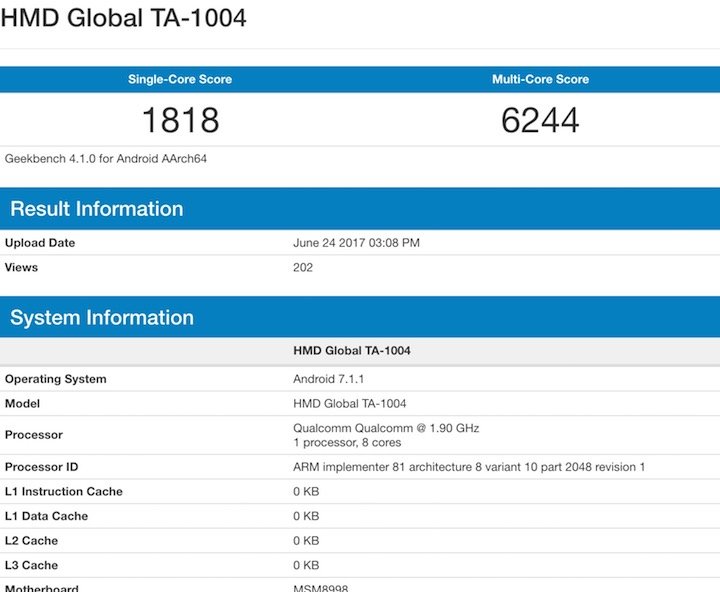720x592 pixels.
Task: Click the Upload Date label
Action: tap(40, 242)
